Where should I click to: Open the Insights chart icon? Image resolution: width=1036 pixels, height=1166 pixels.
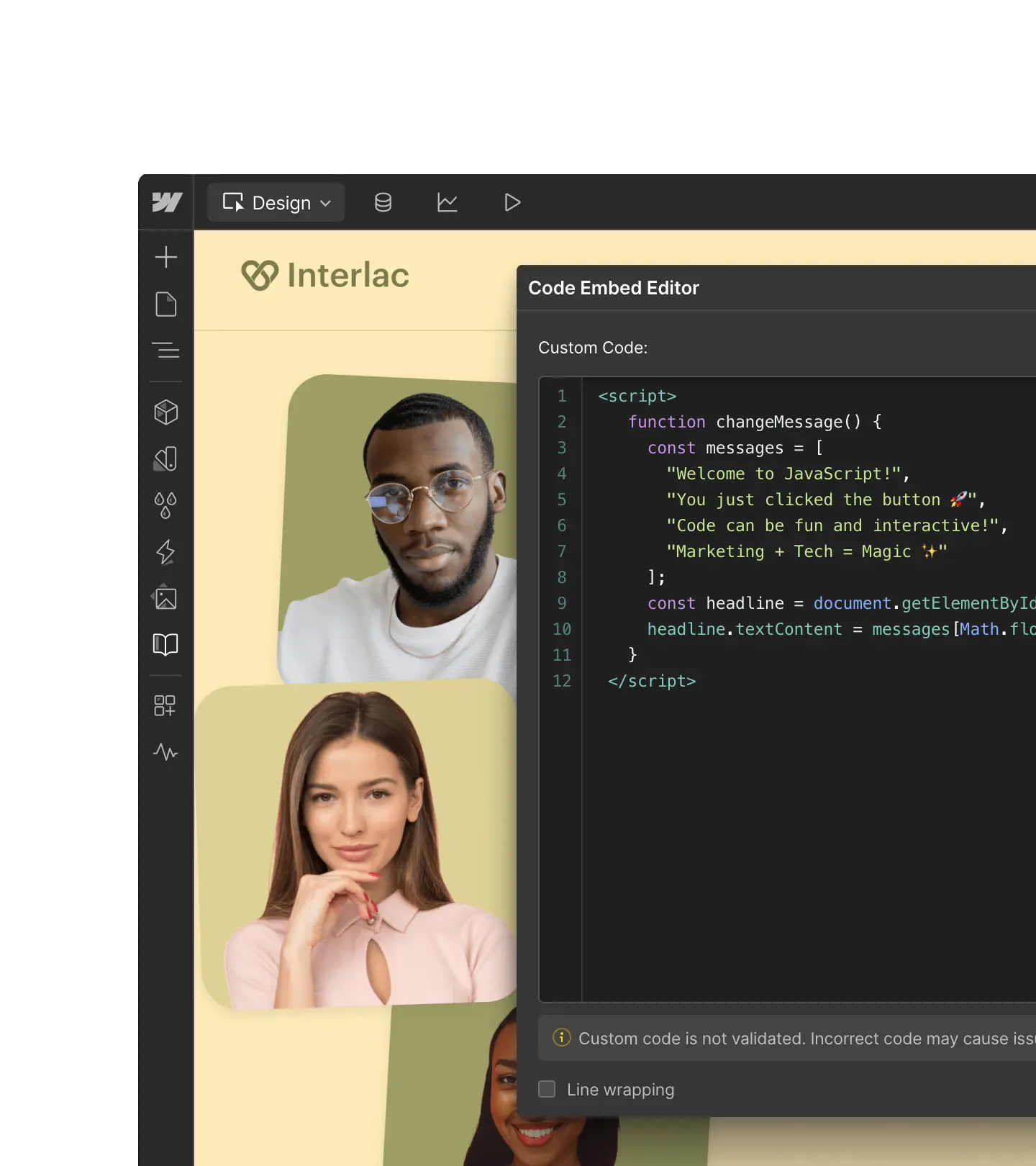tap(447, 202)
